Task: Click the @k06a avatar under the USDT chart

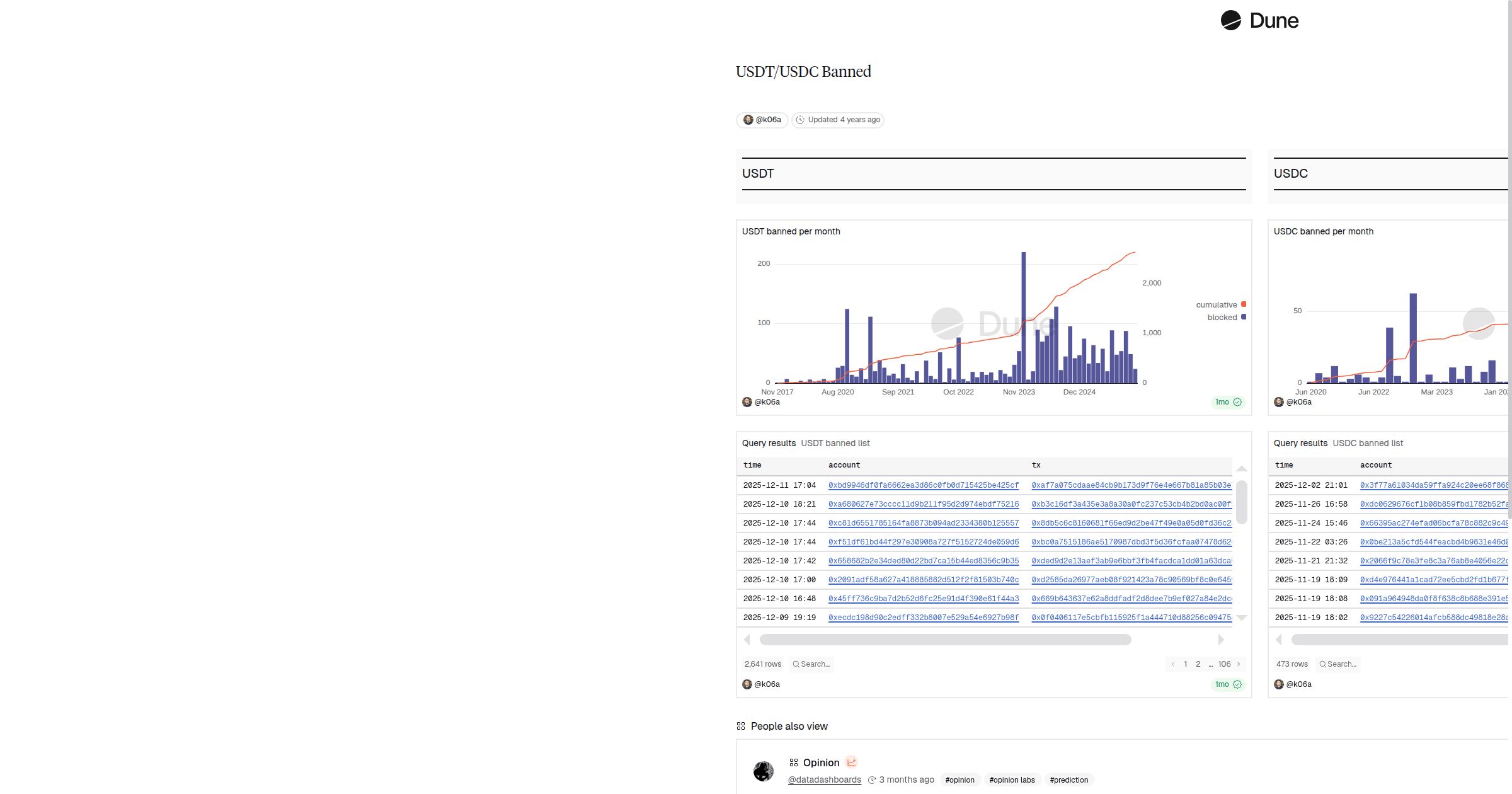Action: click(x=747, y=402)
